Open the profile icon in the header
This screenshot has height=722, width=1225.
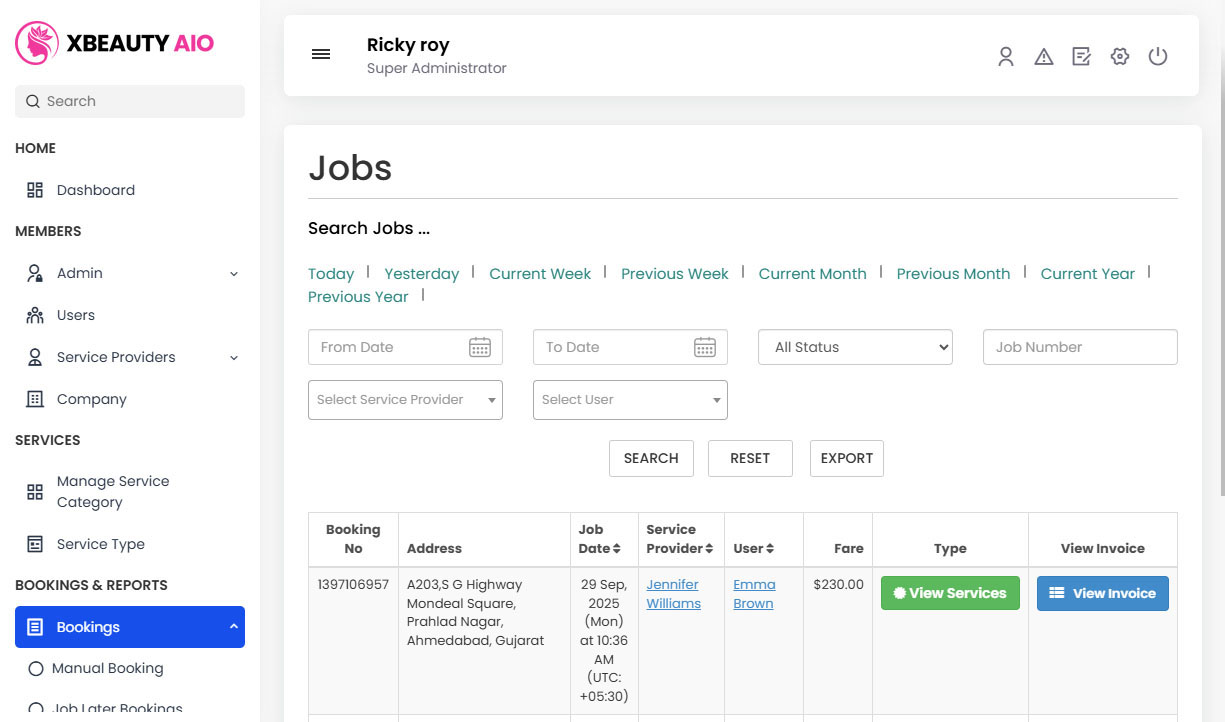(1006, 56)
